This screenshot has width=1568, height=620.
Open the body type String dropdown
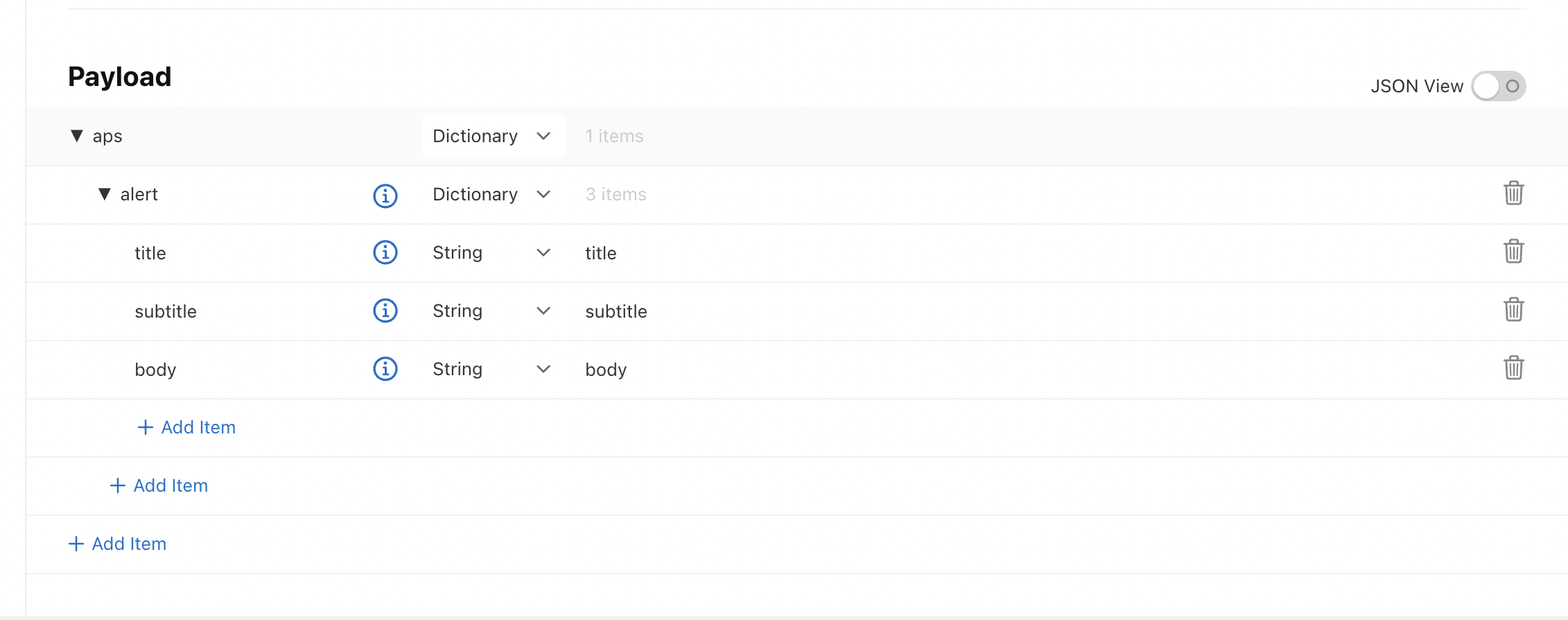[x=494, y=369]
